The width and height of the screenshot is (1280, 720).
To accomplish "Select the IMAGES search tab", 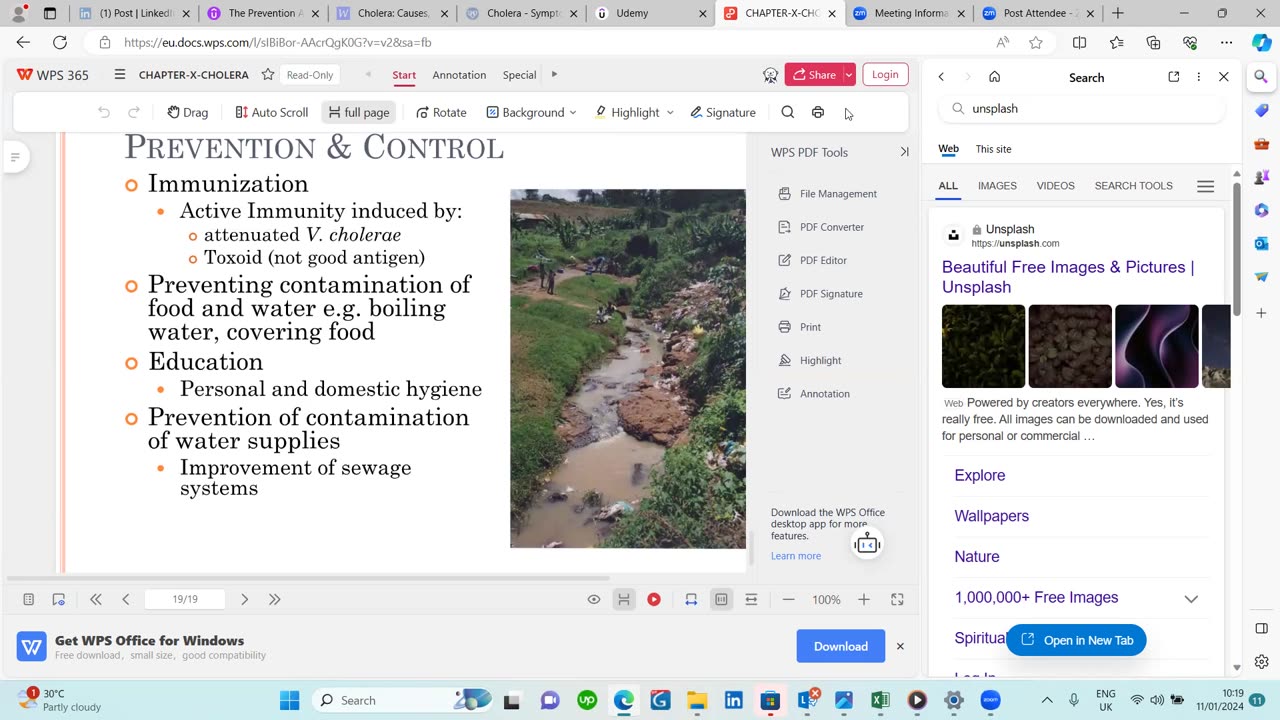I will click(x=997, y=186).
